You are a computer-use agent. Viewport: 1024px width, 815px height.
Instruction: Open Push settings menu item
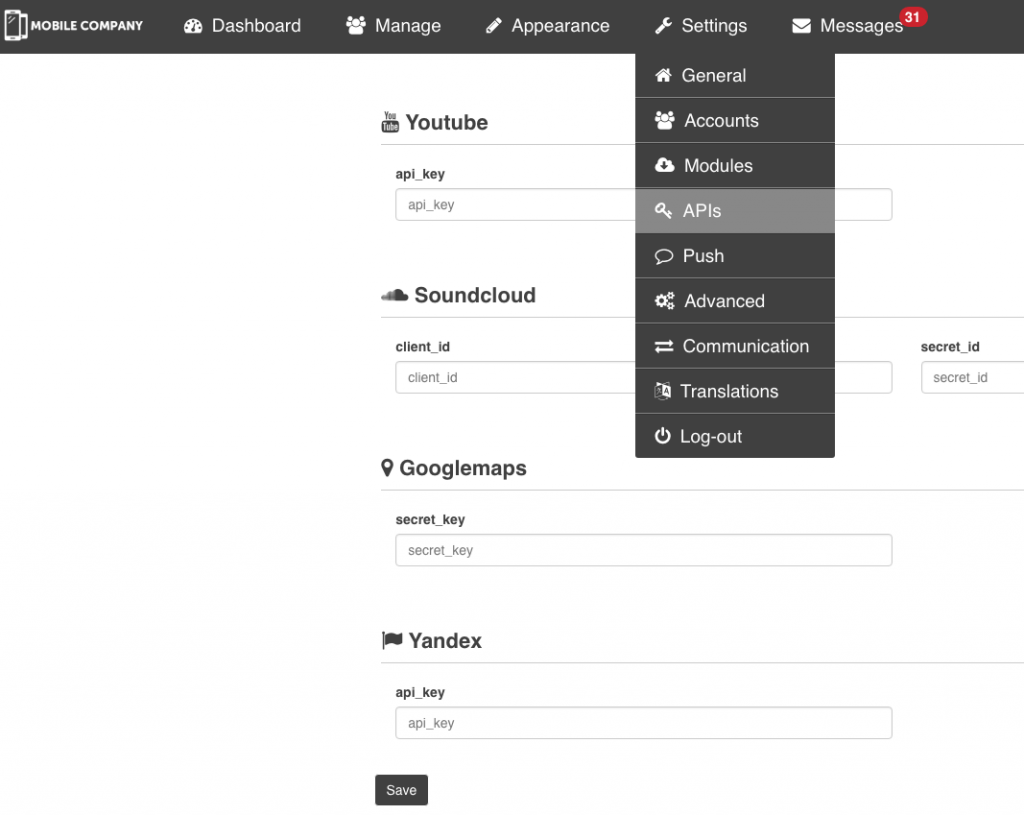703,256
